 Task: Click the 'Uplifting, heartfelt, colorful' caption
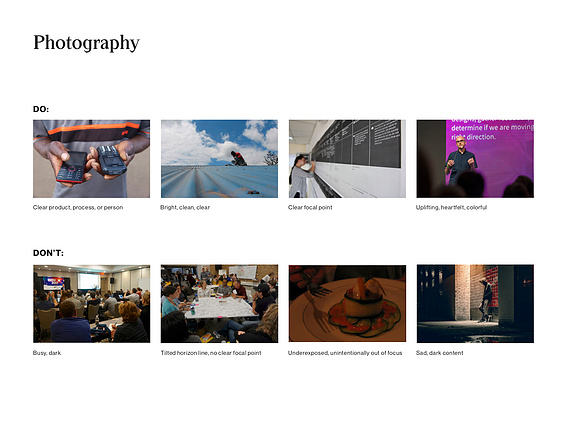point(451,208)
